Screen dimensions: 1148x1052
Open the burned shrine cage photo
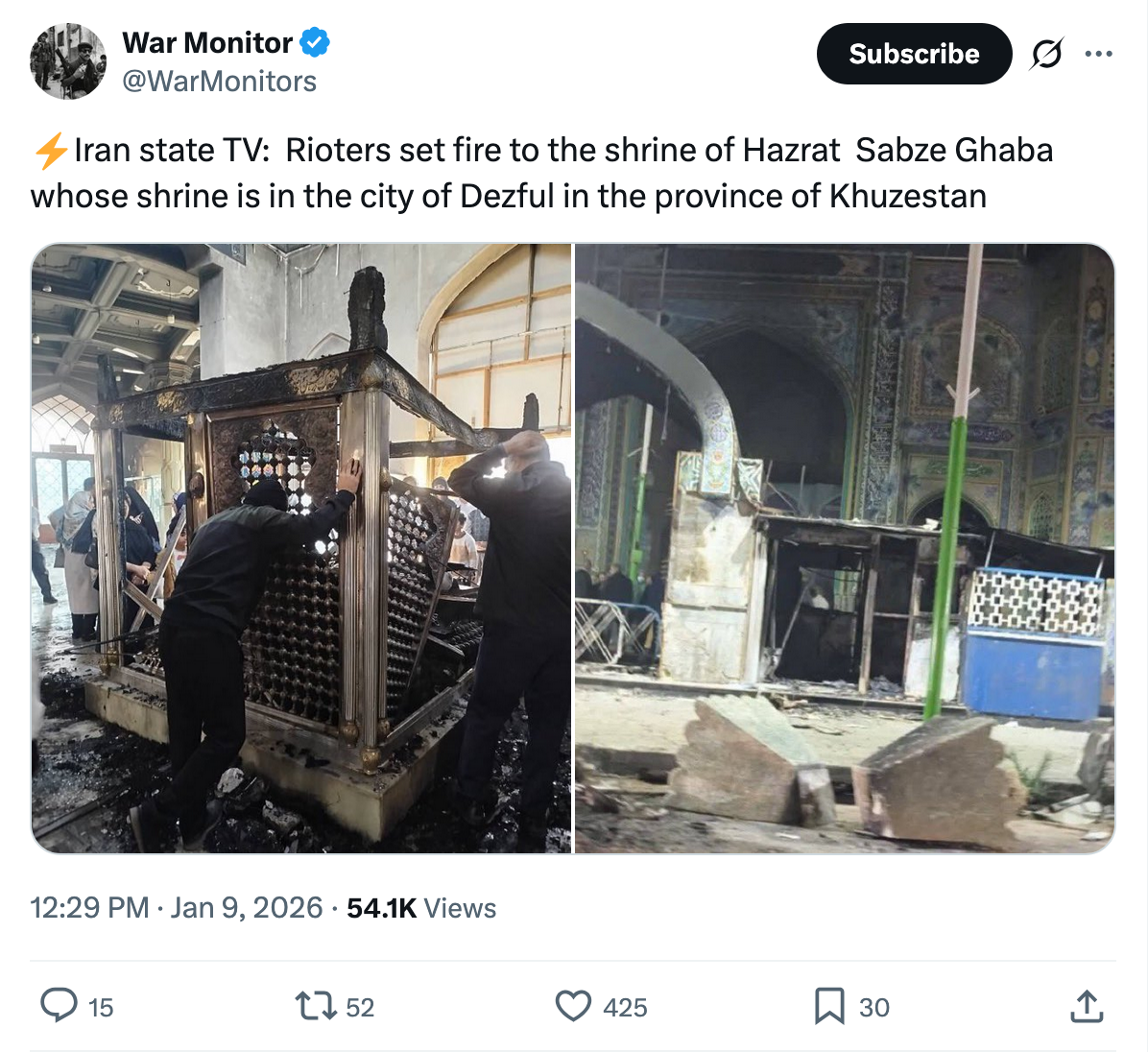click(300, 548)
